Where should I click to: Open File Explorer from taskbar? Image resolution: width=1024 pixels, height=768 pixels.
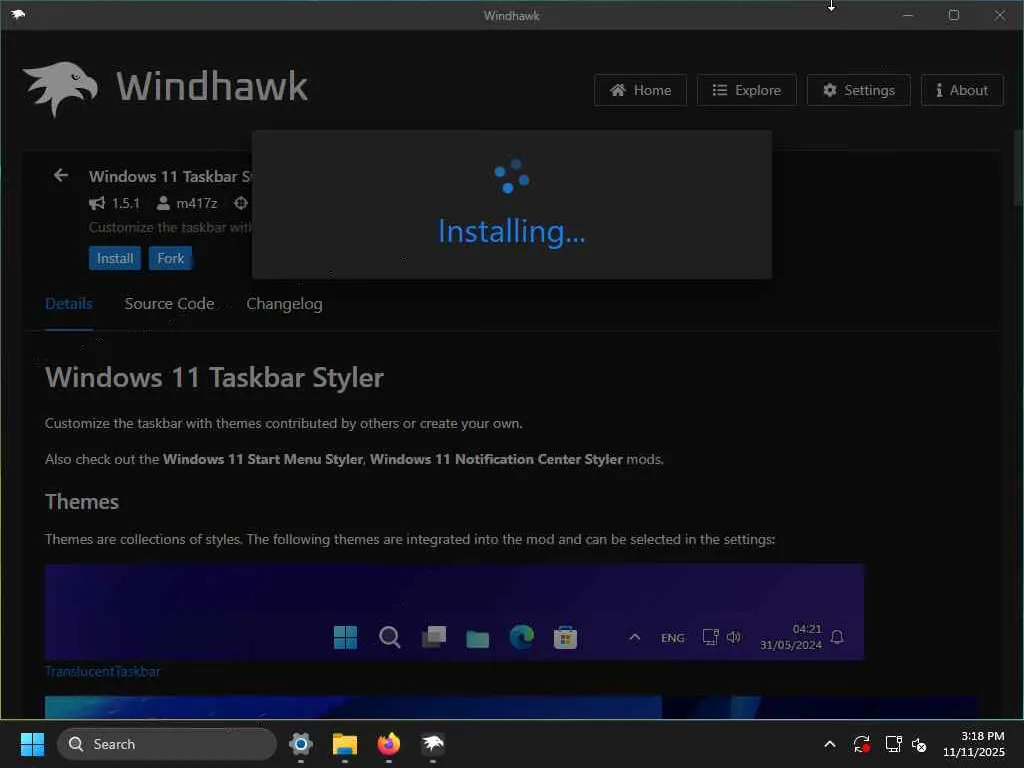coord(345,744)
